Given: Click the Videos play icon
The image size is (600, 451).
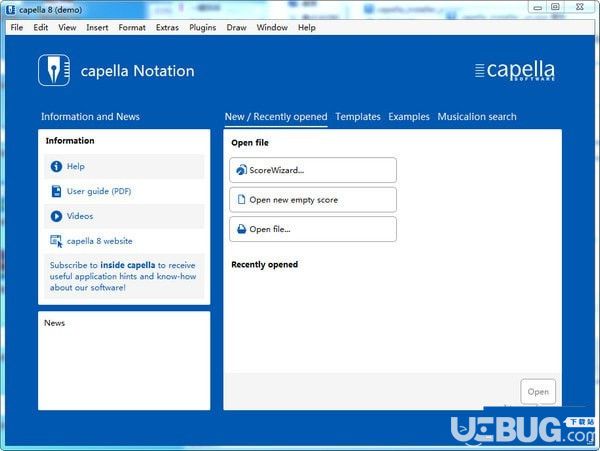Looking at the screenshot, I should pyautogui.click(x=56, y=216).
